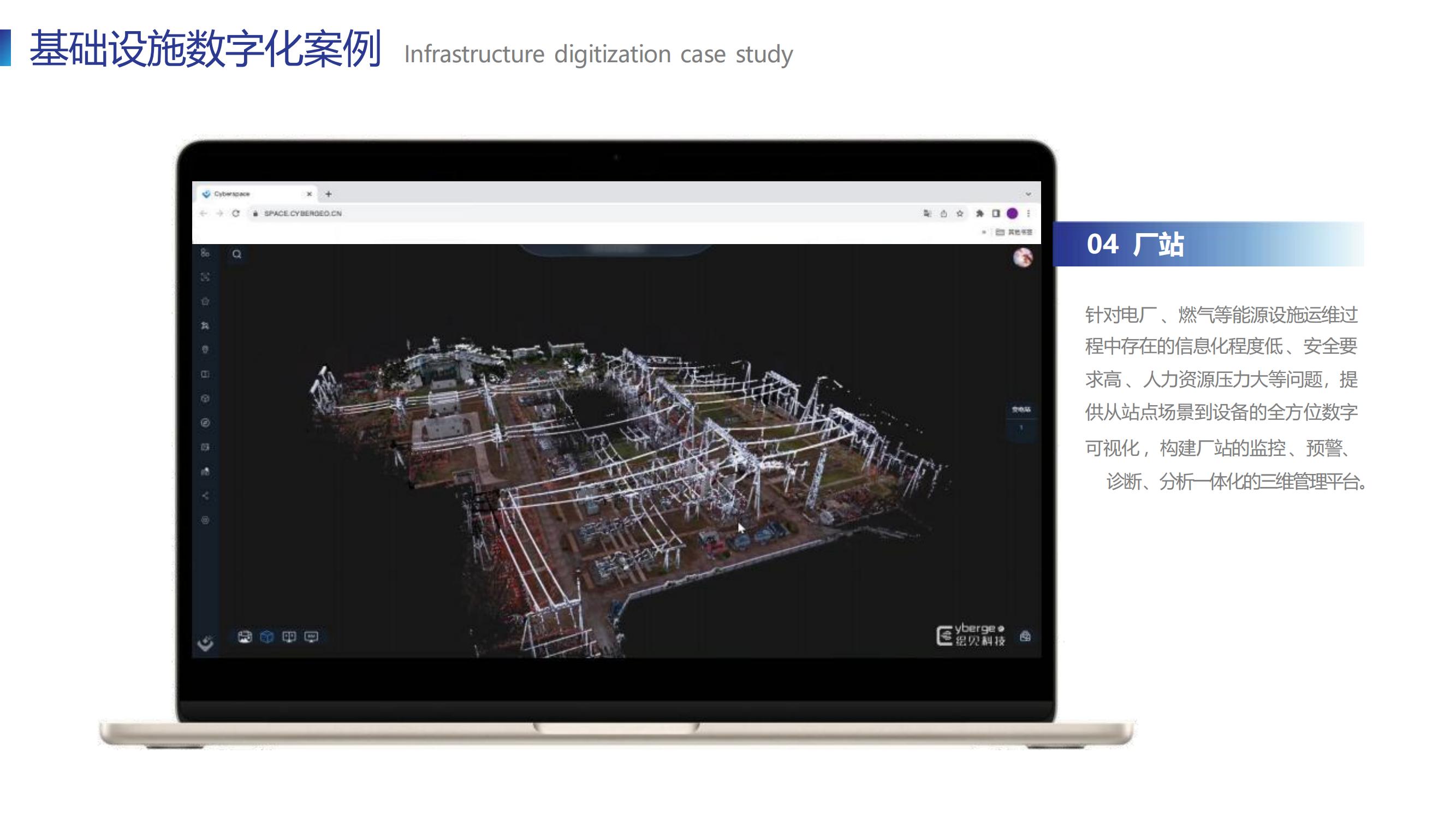1456x819 pixels.
Task: Click the lightbulb icon in the left sidebar
Action: coord(205,350)
